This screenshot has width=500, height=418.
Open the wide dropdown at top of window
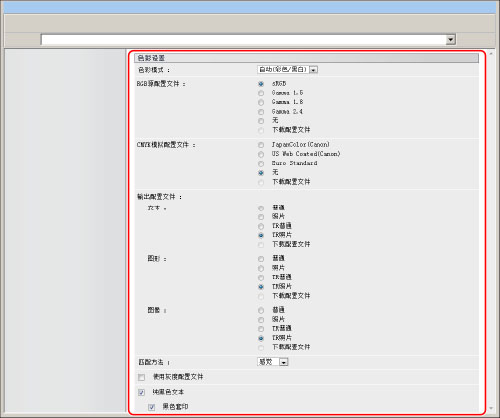(248, 40)
